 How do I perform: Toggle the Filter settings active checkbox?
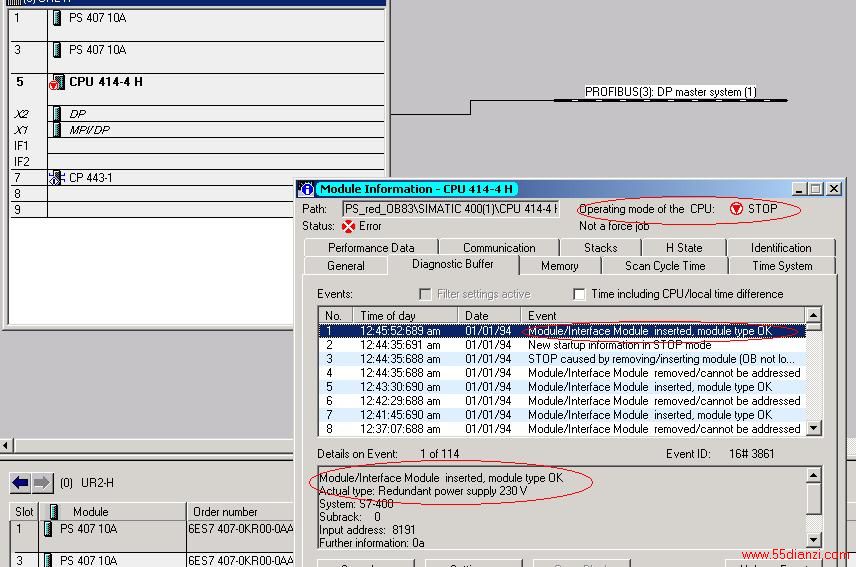point(425,294)
